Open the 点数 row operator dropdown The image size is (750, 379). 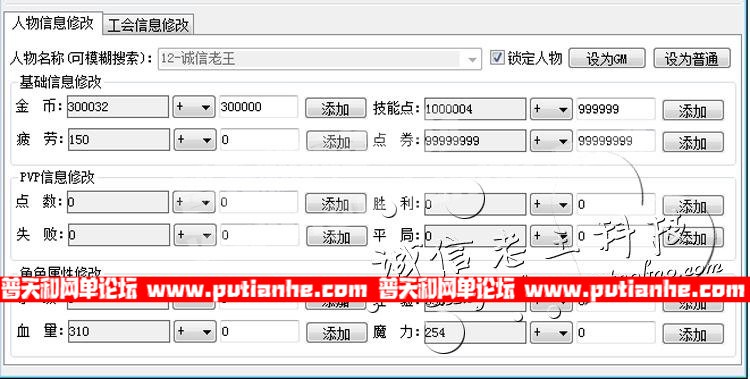tap(194, 202)
